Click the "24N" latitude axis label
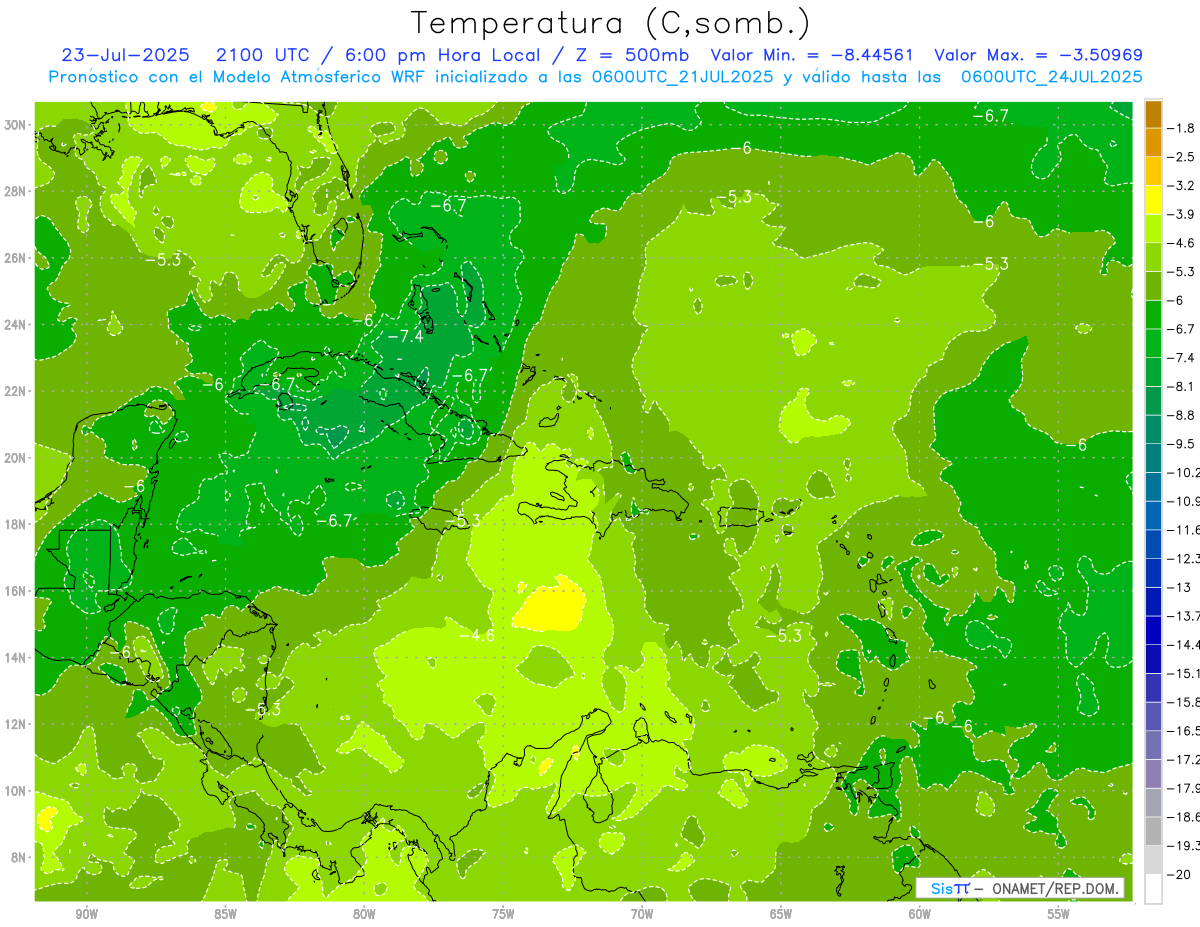1200x927 pixels. point(17,325)
